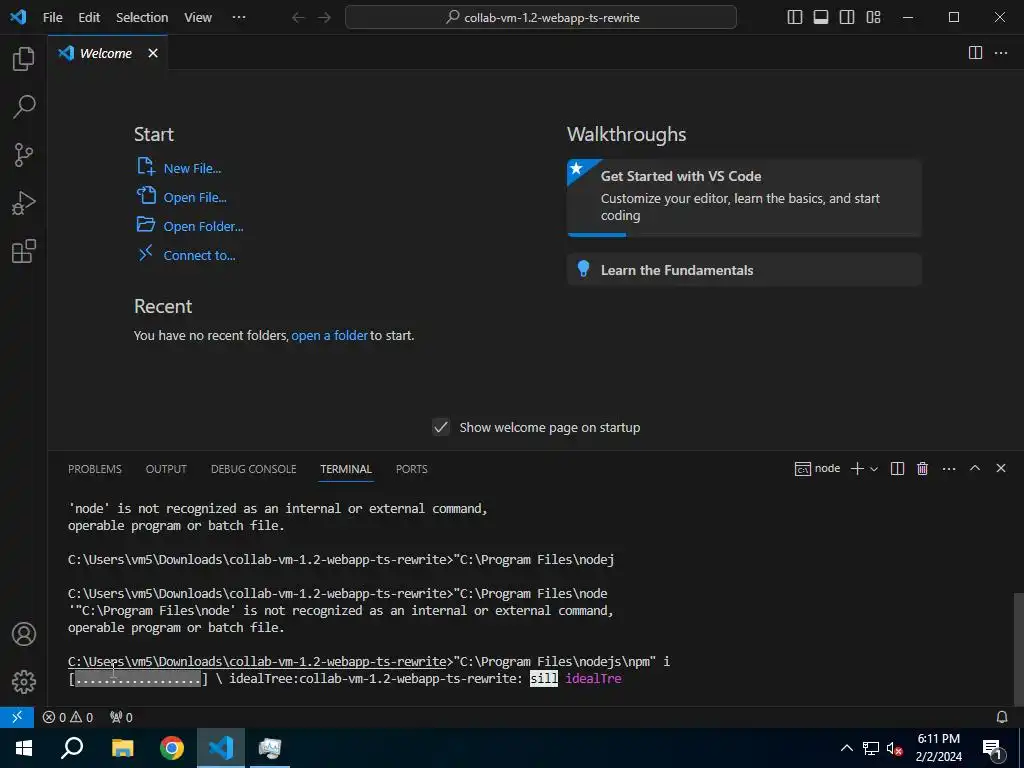Switch to the PROBLEMS panel tab
Viewport: 1024px width, 768px height.
pos(95,469)
